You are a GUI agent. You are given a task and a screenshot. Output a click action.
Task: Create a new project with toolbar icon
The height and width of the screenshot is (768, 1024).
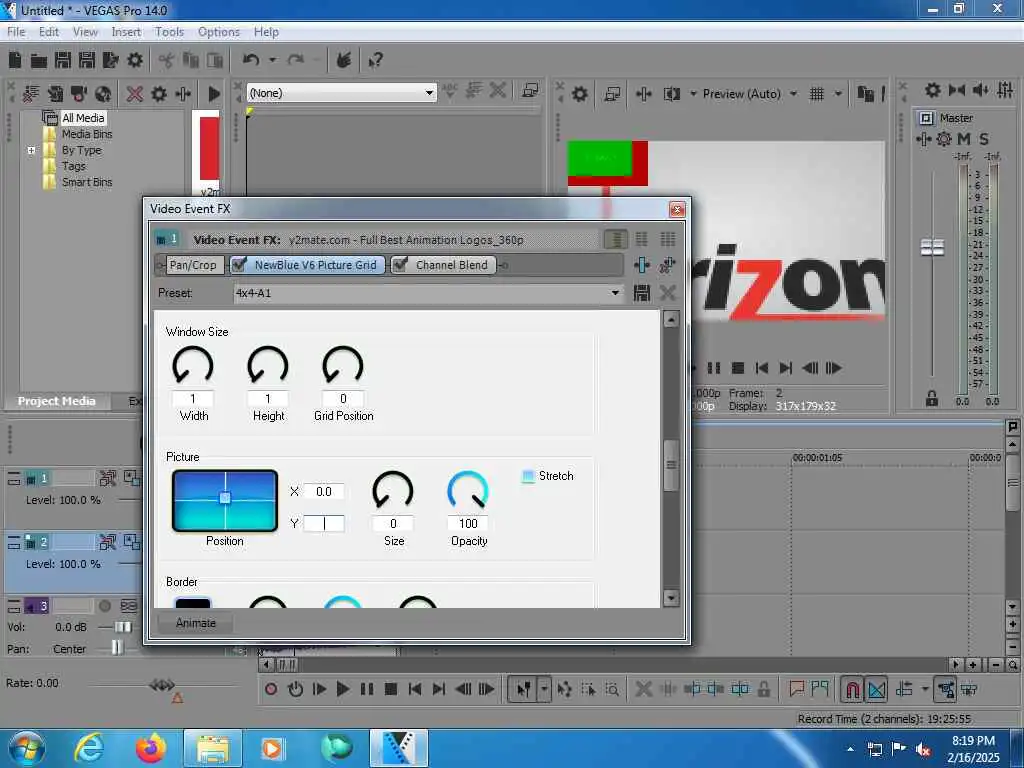tap(14, 60)
